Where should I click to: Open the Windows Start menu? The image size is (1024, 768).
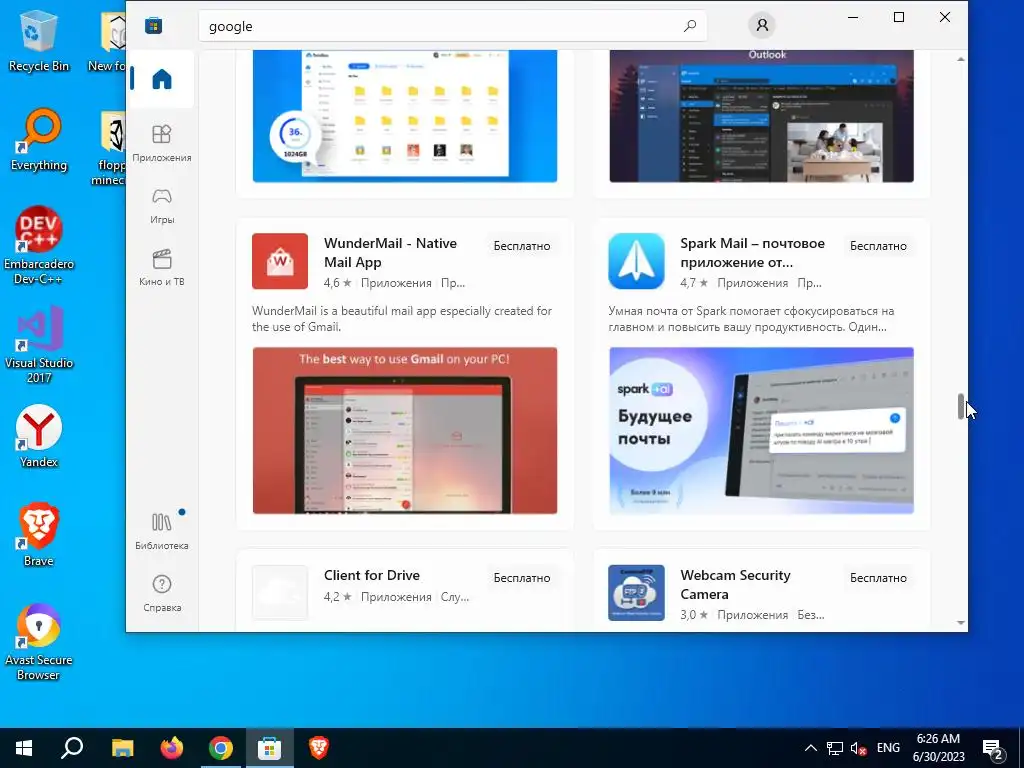point(24,748)
